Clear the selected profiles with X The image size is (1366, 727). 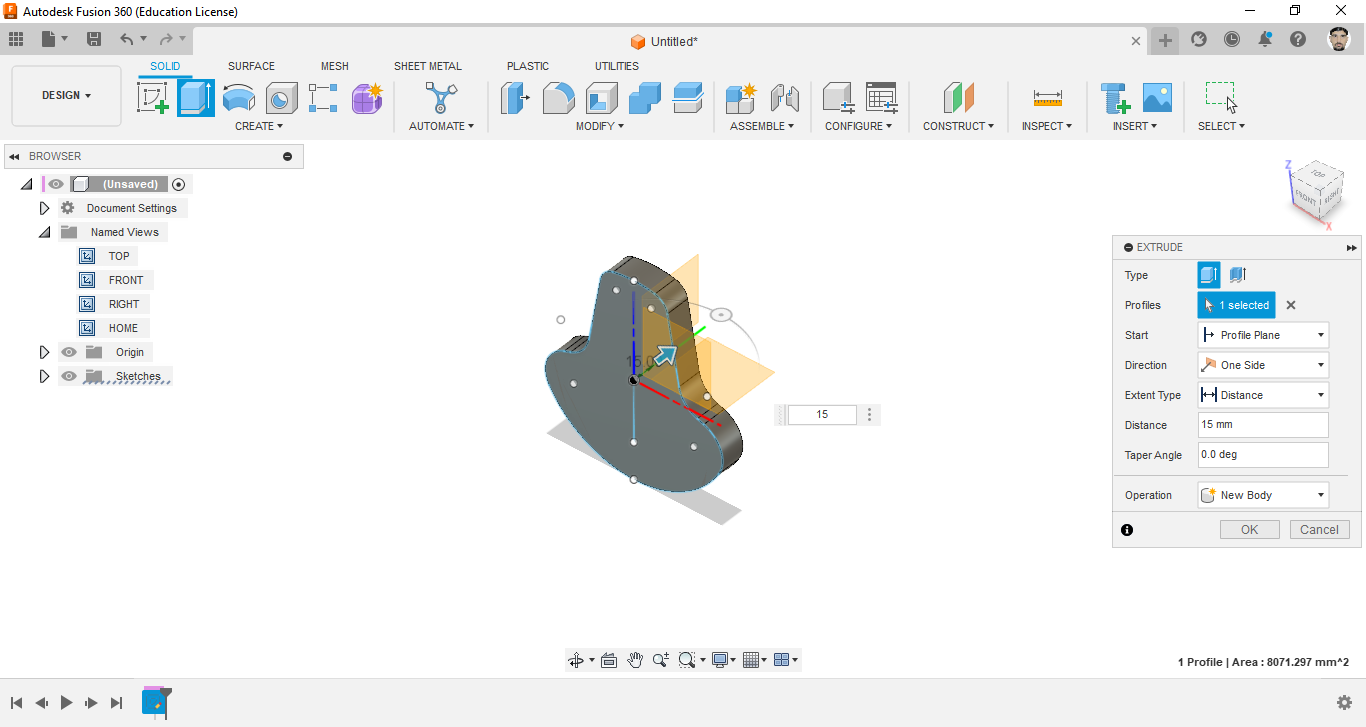[1291, 305]
